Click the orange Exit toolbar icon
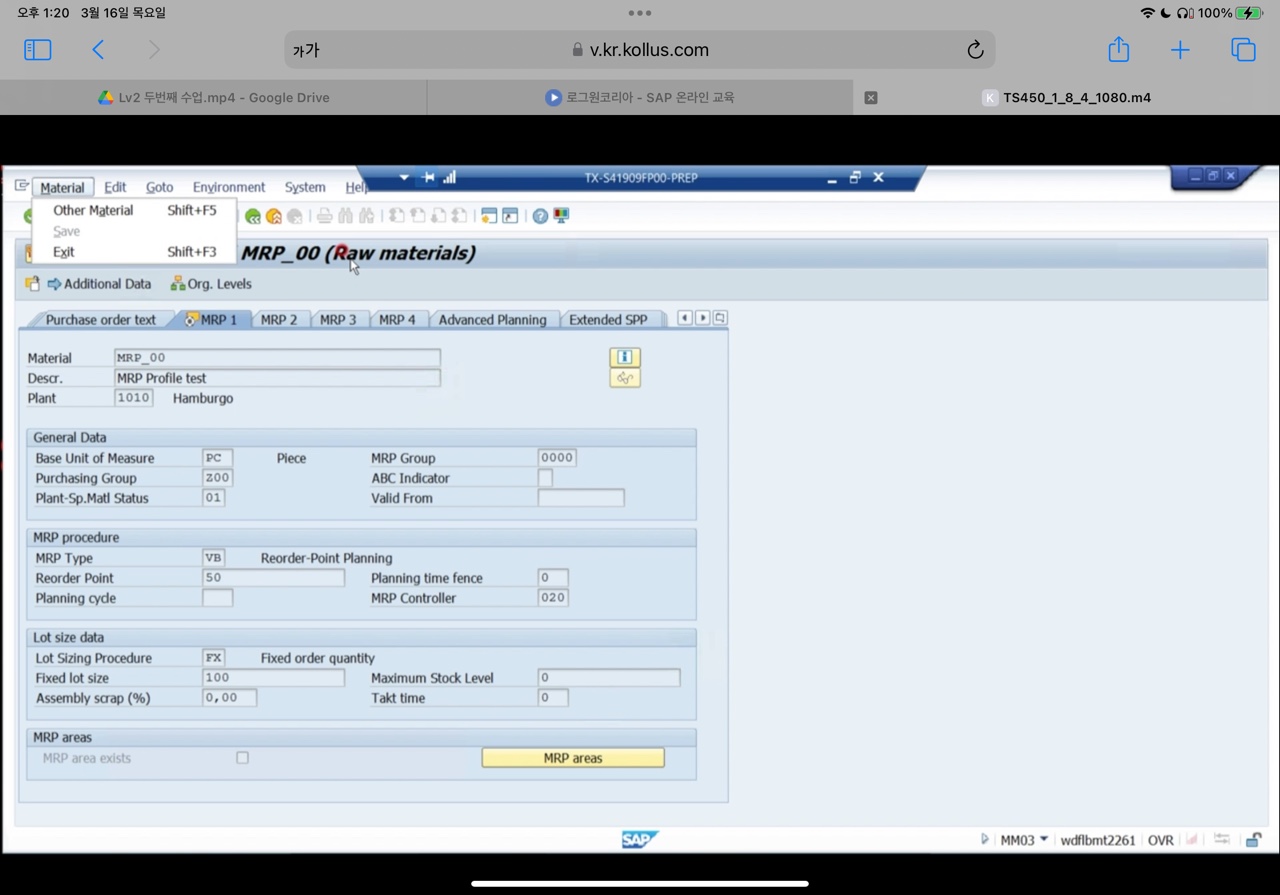This screenshot has width=1280, height=895. [274, 216]
